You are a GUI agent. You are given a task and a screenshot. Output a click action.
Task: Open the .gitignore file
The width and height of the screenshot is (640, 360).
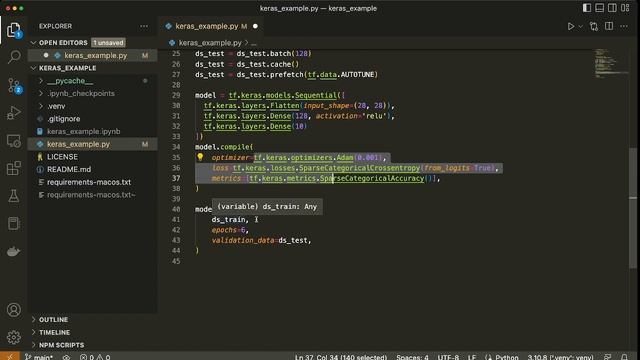pos(63,119)
